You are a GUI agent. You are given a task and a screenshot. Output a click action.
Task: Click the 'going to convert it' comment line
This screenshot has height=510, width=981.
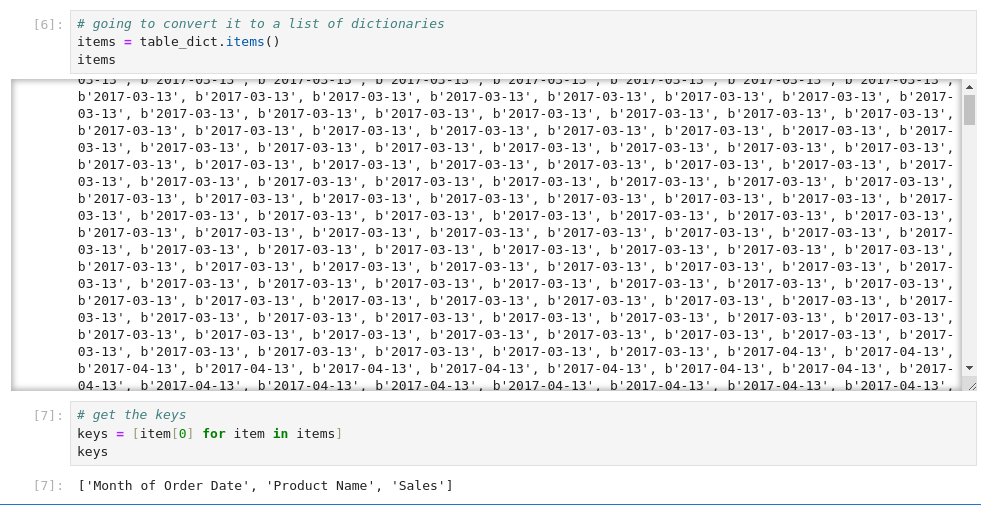coord(260,24)
